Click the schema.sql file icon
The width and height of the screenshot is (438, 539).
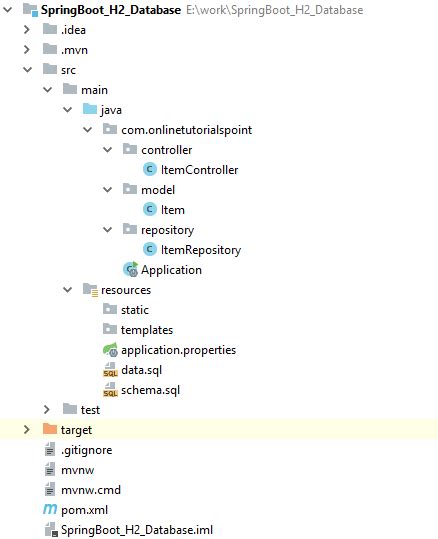(110, 390)
